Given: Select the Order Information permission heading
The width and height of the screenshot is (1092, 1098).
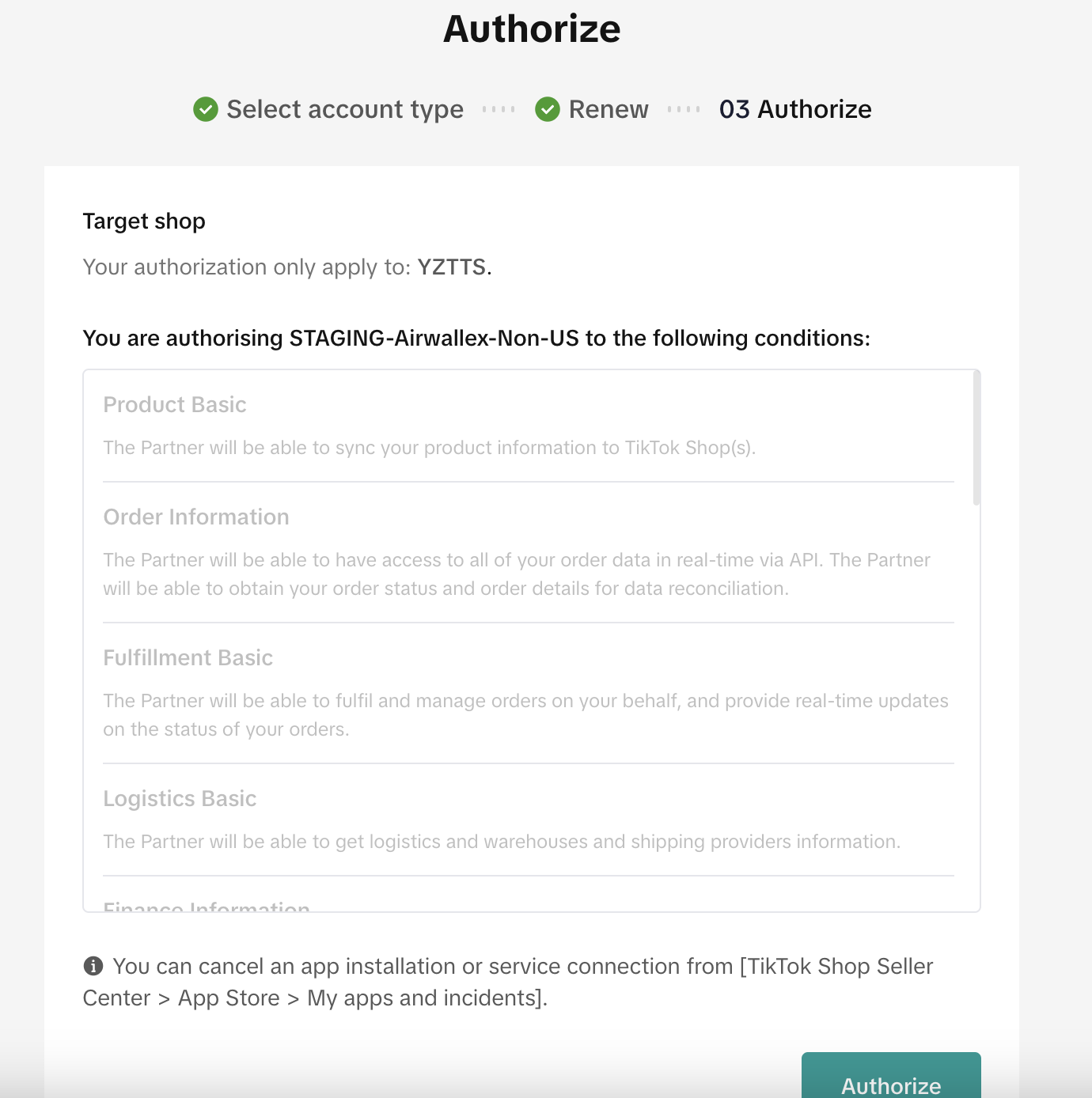Looking at the screenshot, I should (x=196, y=517).
